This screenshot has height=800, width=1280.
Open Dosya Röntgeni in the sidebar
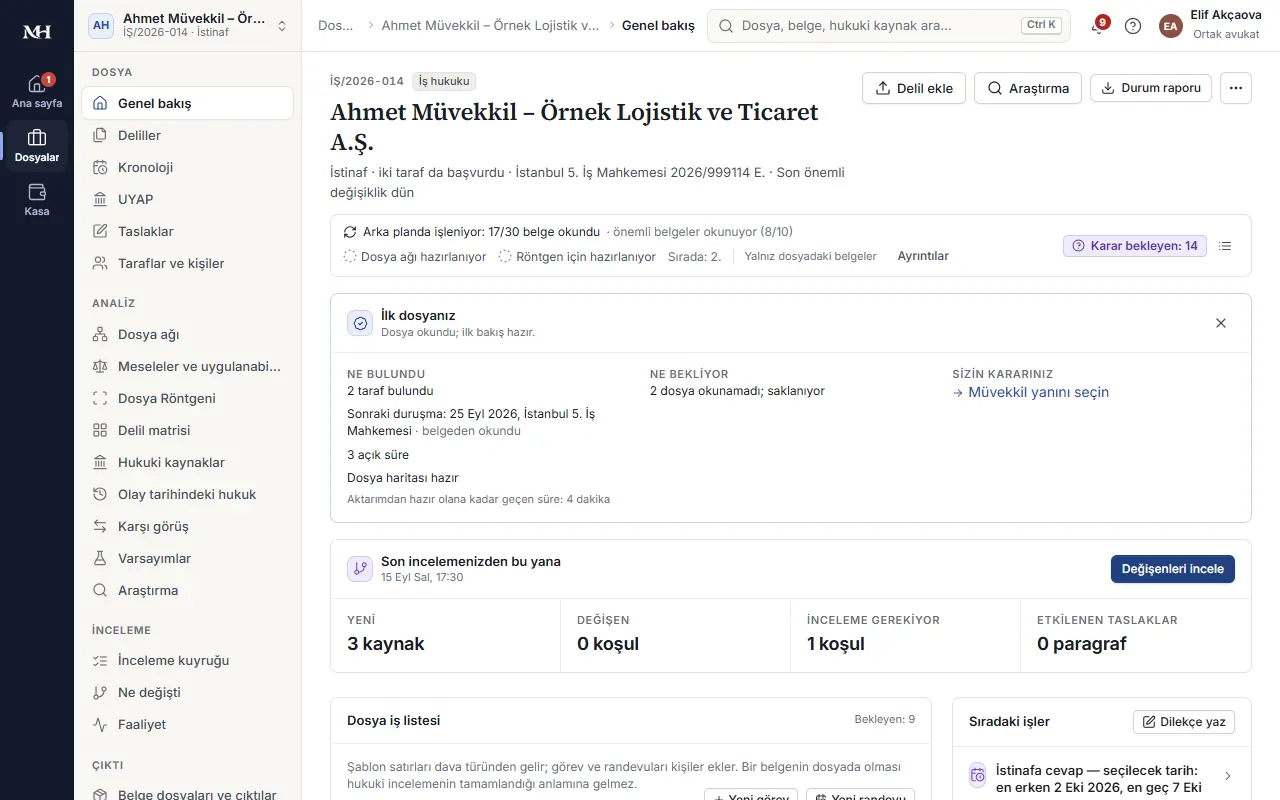pyautogui.click(x=187, y=398)
